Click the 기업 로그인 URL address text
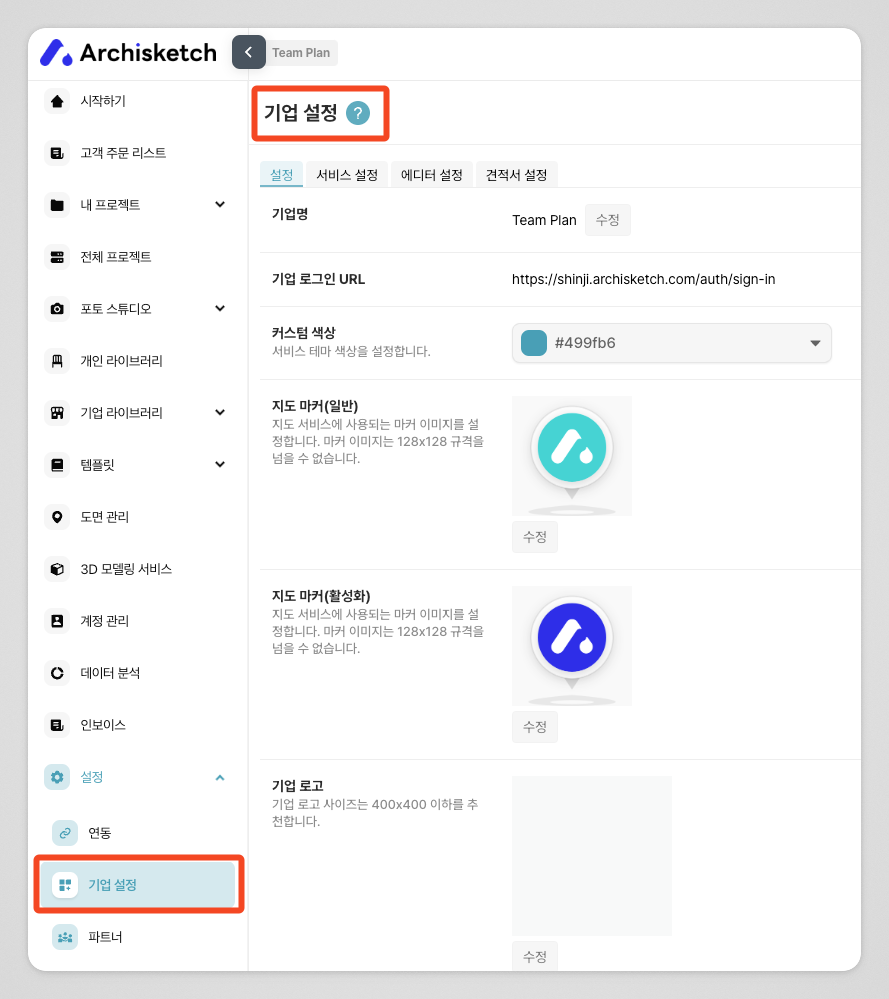 tap(644, 279)
